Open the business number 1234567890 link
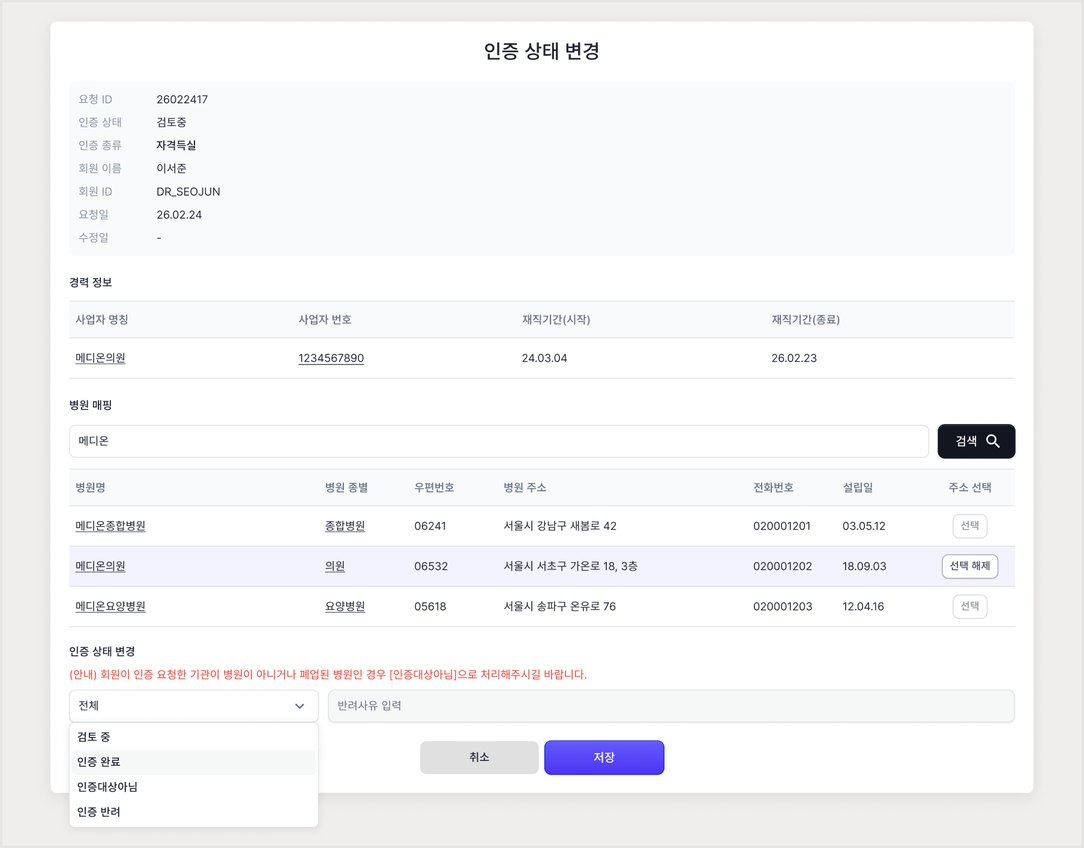The image size is (1084, 848). point(331,358)
